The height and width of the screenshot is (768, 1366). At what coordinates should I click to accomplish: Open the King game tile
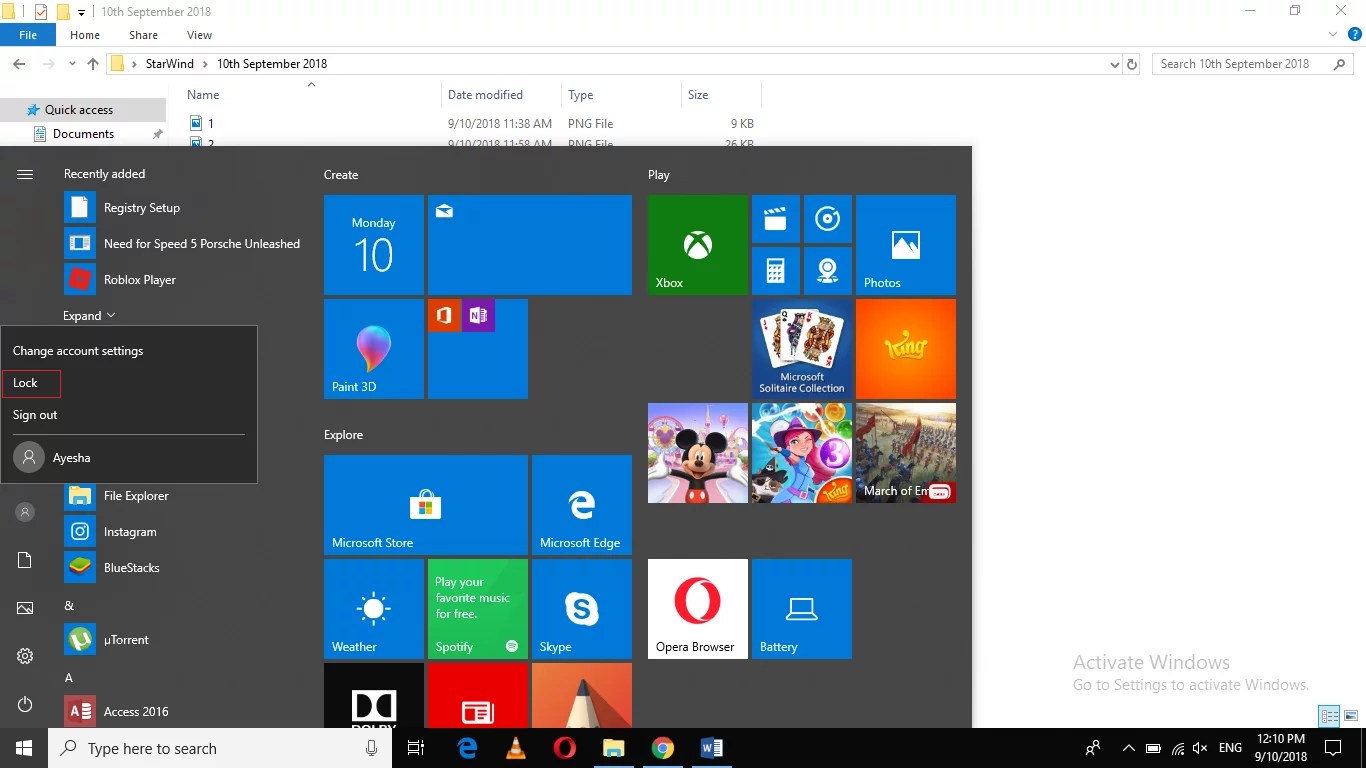pos(905,349)
